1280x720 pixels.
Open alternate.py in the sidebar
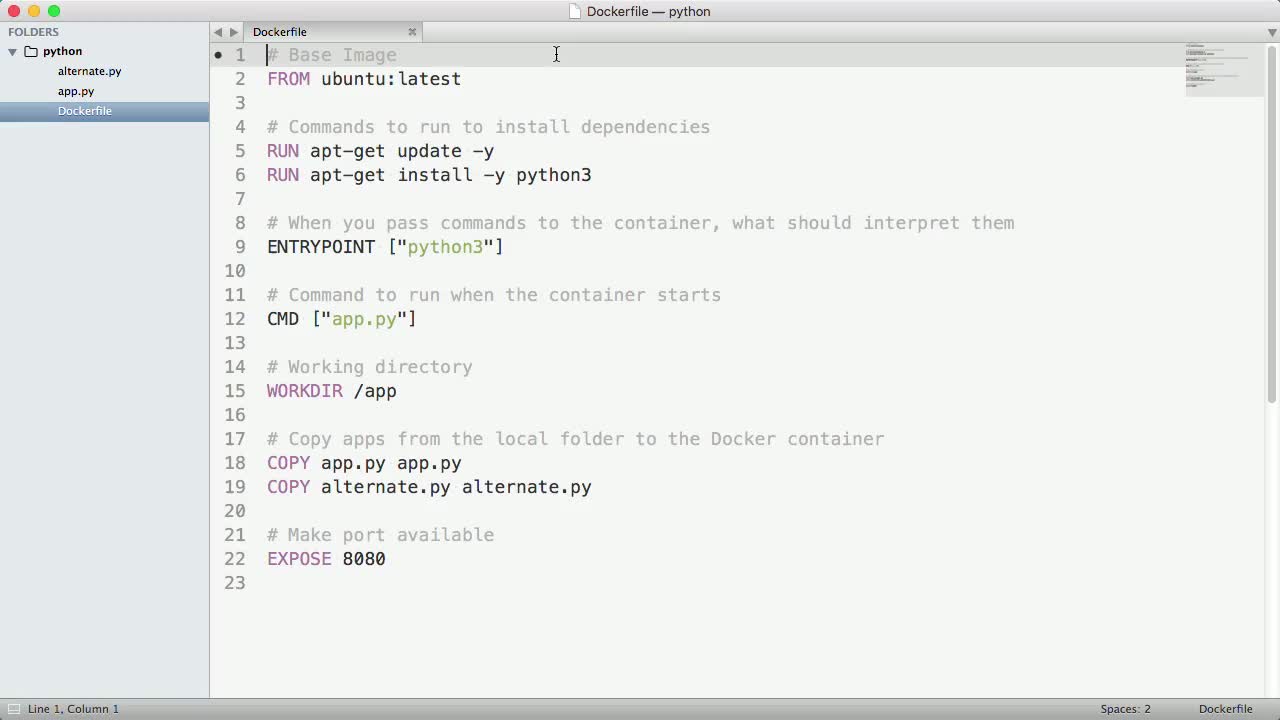tap(89, 71)
